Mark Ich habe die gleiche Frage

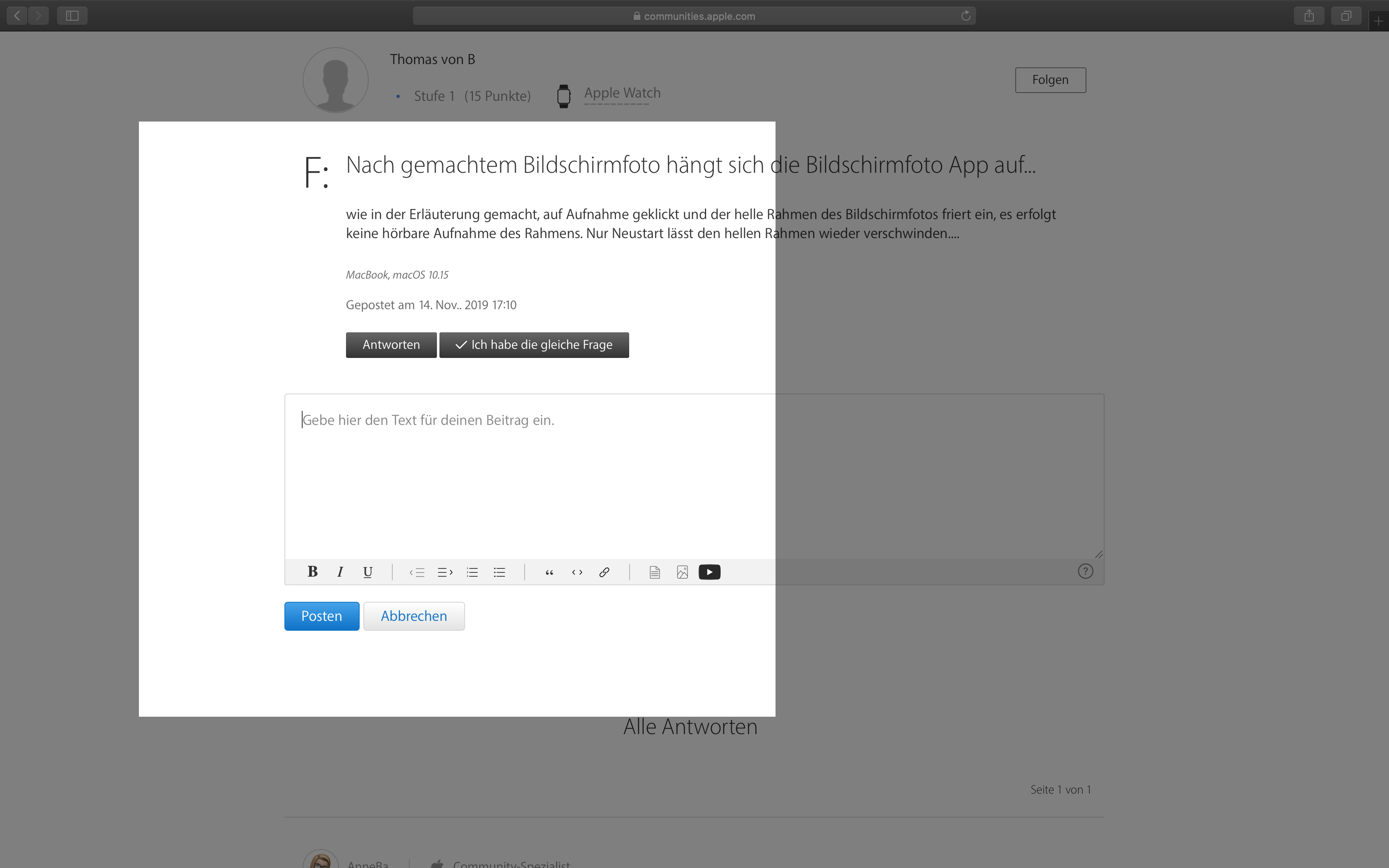534,345
